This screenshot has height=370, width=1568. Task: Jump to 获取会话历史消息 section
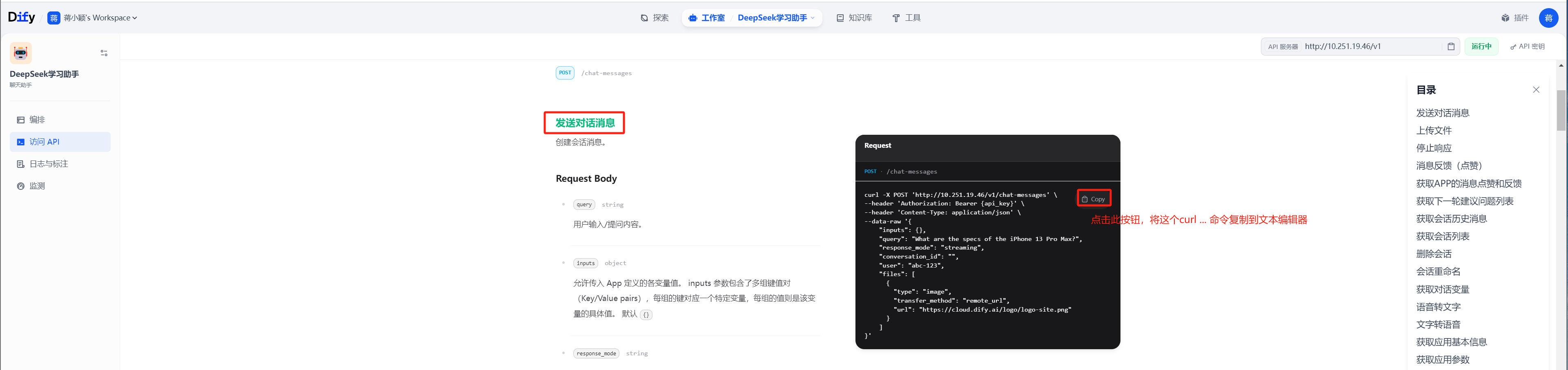(x=1452, y=218)
